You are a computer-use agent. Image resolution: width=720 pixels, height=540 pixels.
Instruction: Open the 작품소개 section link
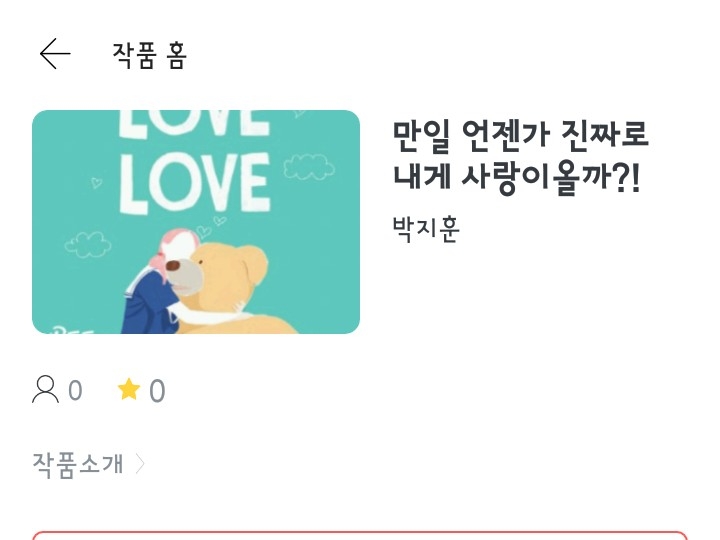click(78, 464)
